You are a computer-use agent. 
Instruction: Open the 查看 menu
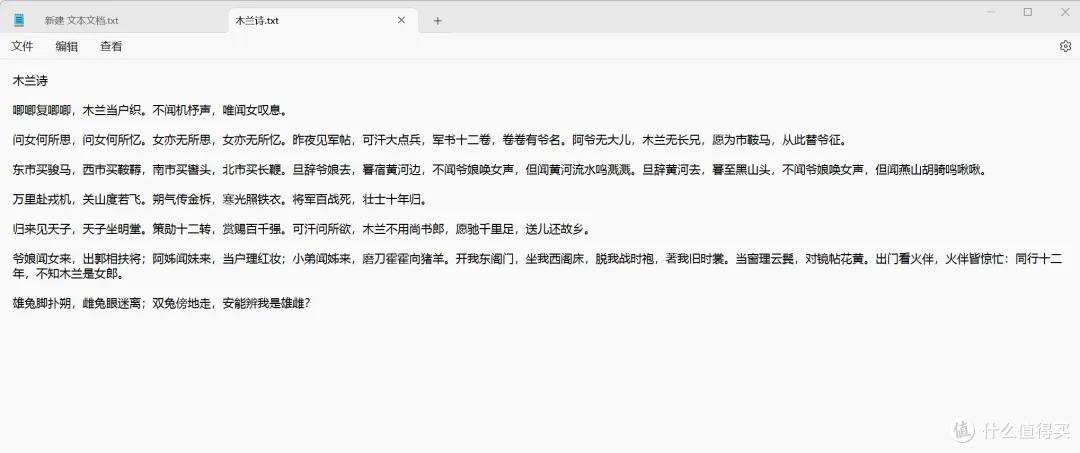point(111,46)
